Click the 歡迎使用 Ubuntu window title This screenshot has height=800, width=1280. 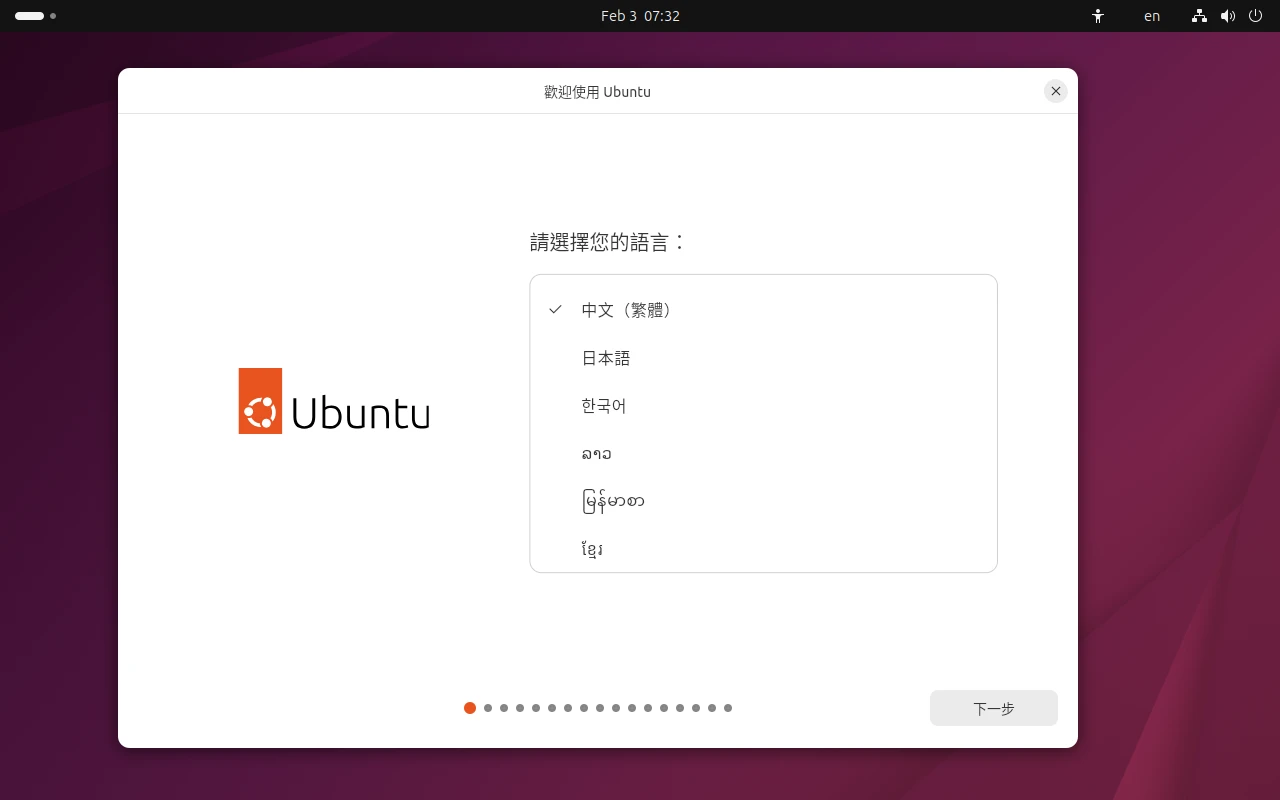597,92
